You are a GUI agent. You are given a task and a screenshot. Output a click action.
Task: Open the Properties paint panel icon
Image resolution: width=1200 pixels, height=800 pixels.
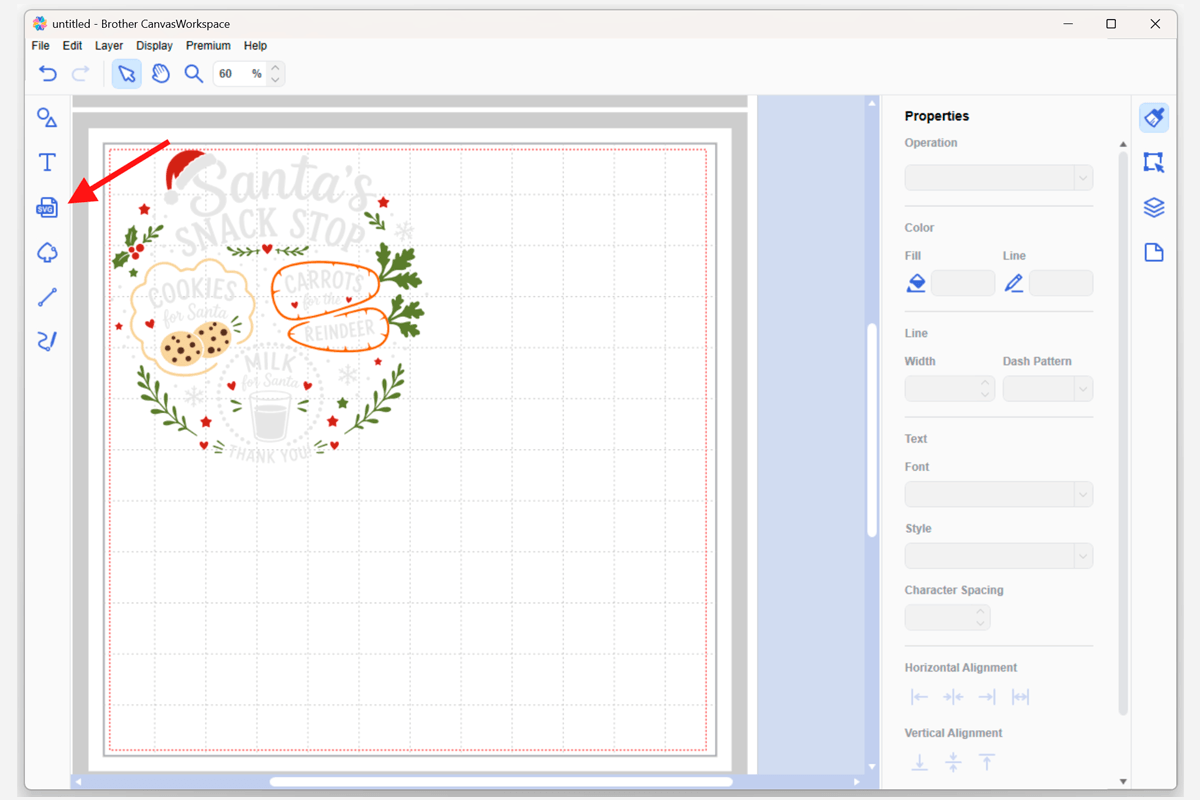click(1154, 117)
